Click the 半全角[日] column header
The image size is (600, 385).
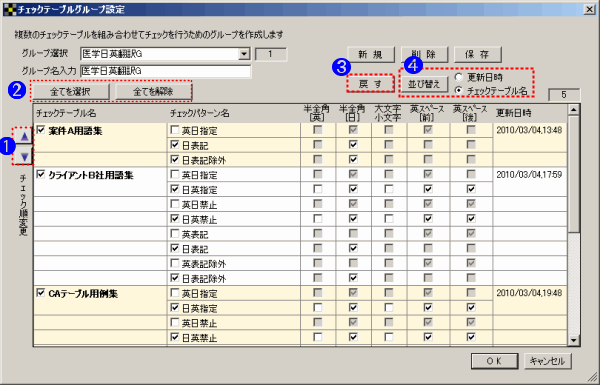click(x=354, y=113)
